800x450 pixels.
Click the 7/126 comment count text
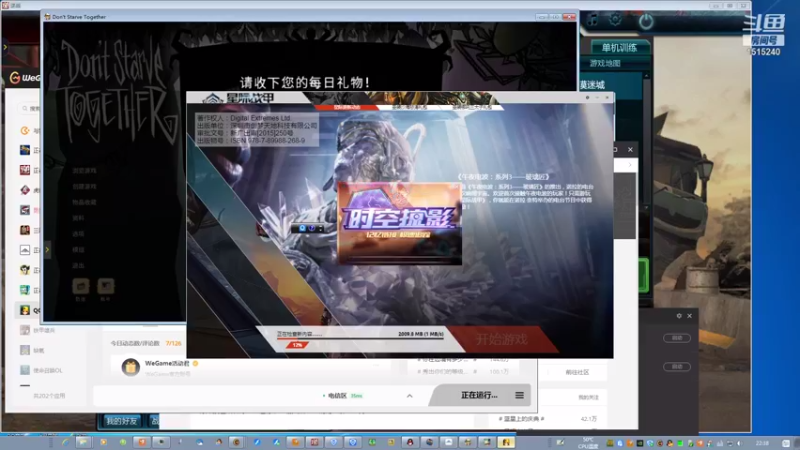coord(173,343)
